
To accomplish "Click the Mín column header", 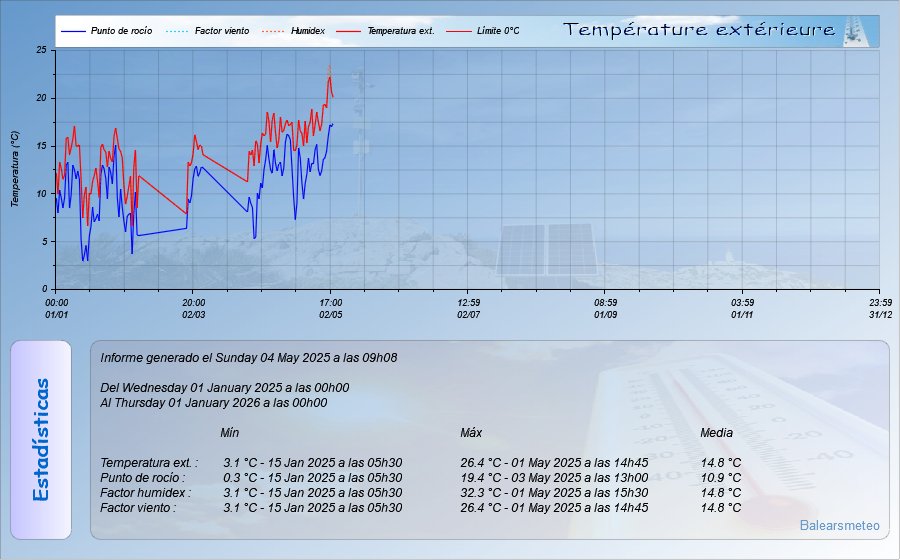I will click(x=230, y=433).
